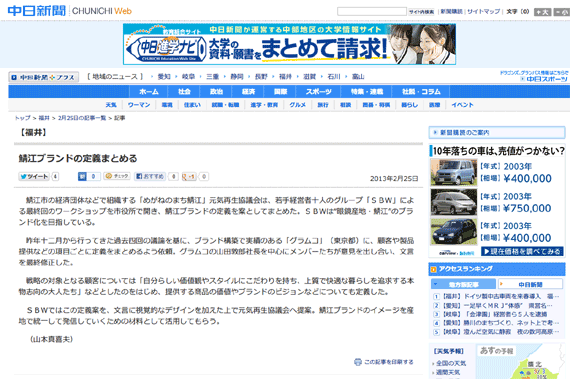
Task: Click the 中日進学ナビ banner advertisement
Action: coord(289,44)
